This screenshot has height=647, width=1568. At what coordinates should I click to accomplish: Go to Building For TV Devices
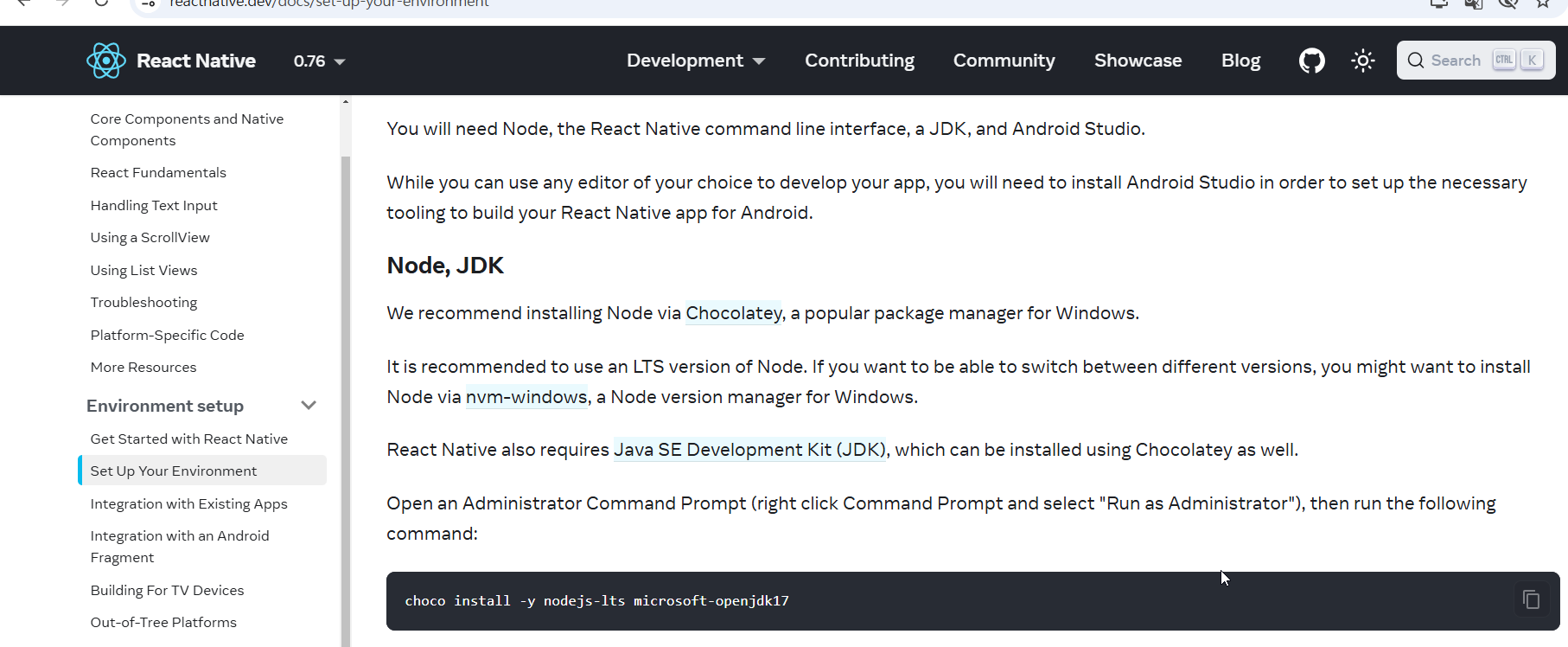[167, 590]
